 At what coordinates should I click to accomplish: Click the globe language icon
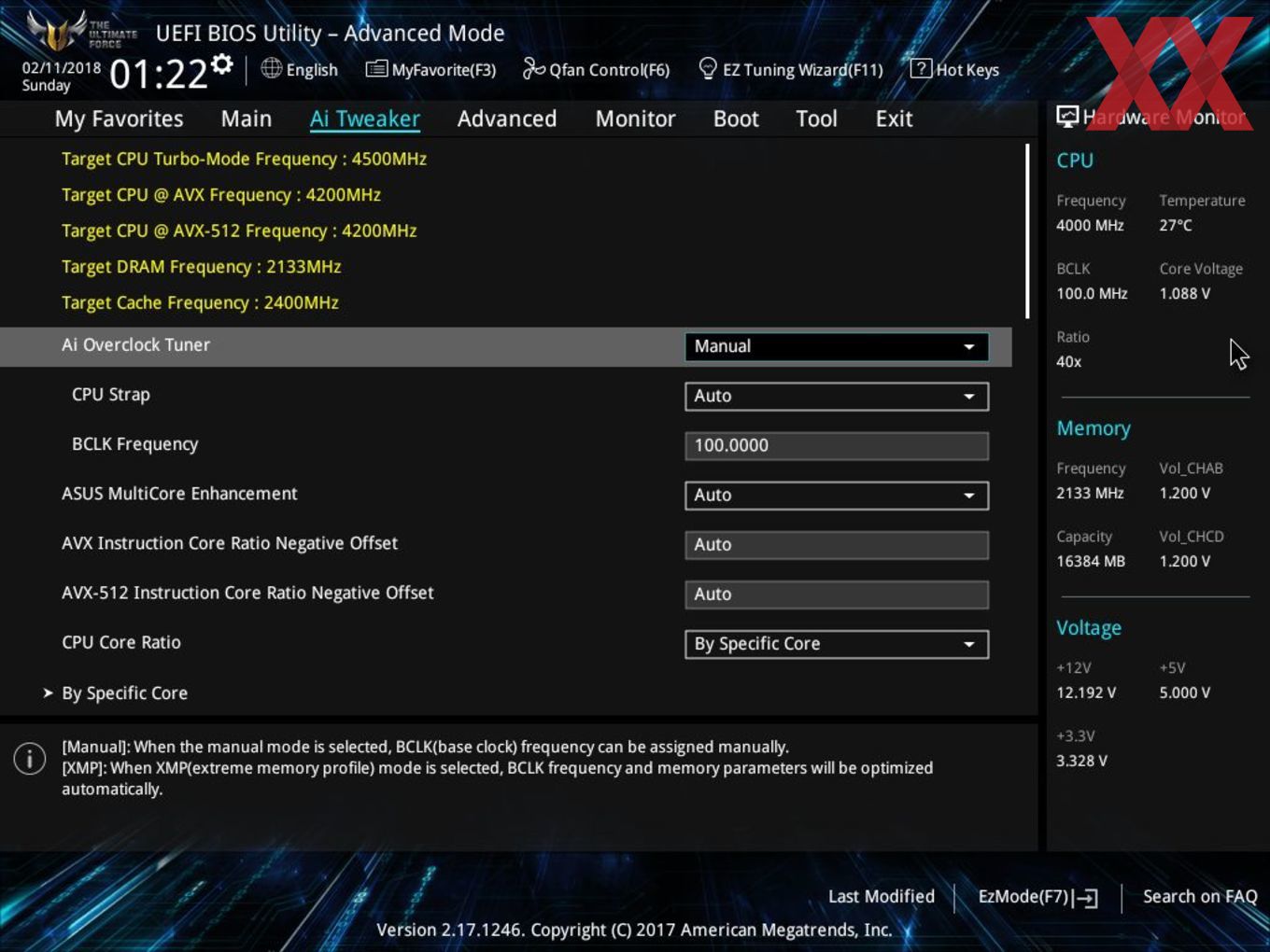271,68
